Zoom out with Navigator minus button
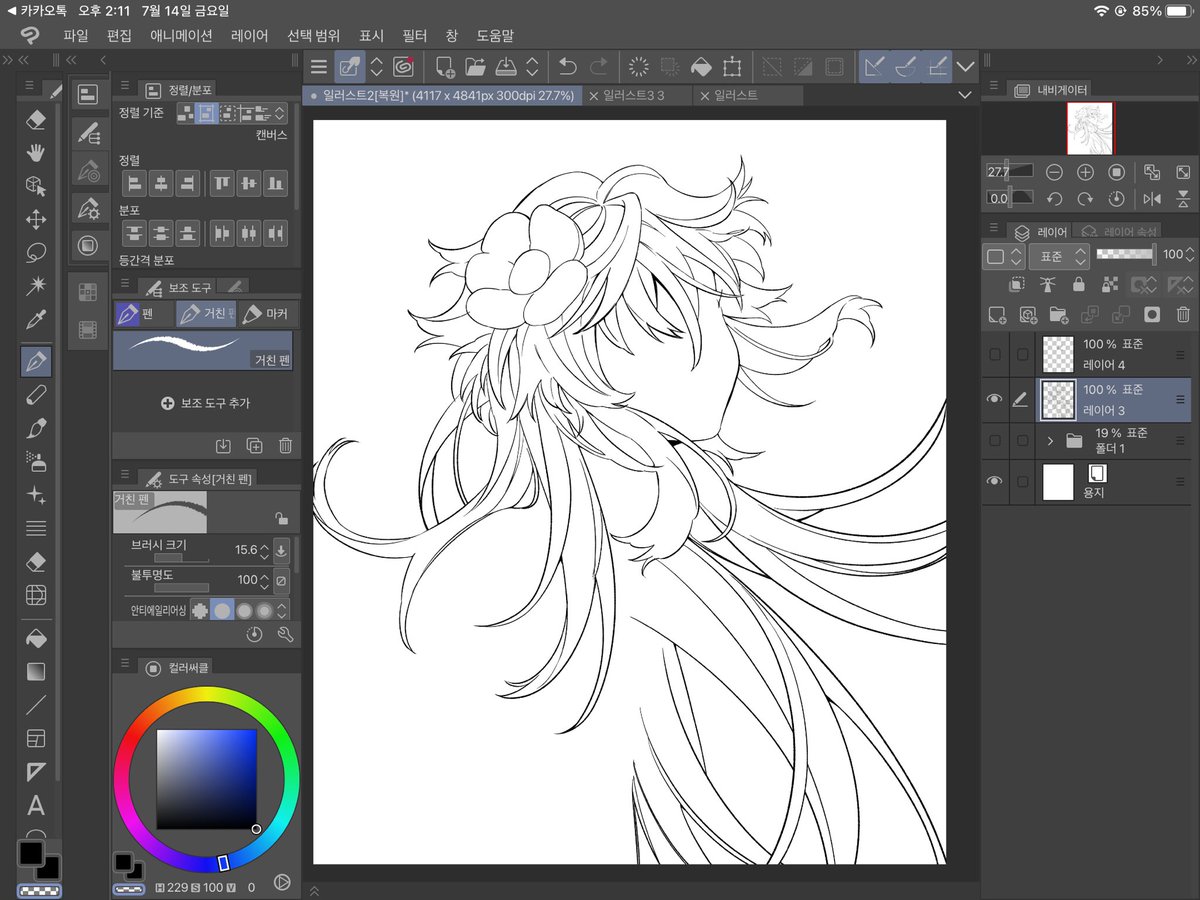The image size is (1200, 900). pyautogui.click(x=1053, y=172)
